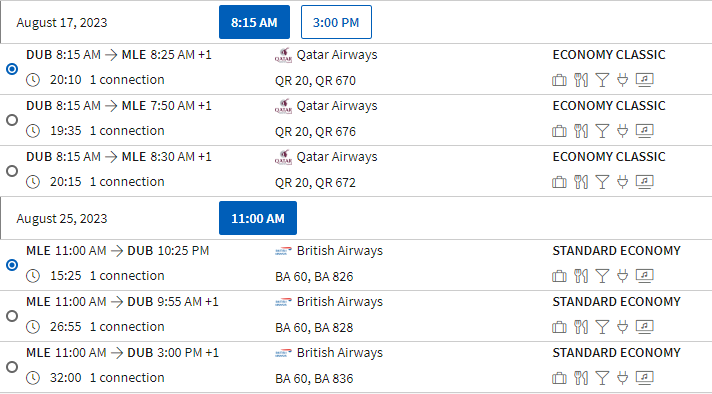Select the flight arriving MLE 7:50 AM +1
Image resolution: width=712 pixels, height=394 pixels.
tap(12, 120)
